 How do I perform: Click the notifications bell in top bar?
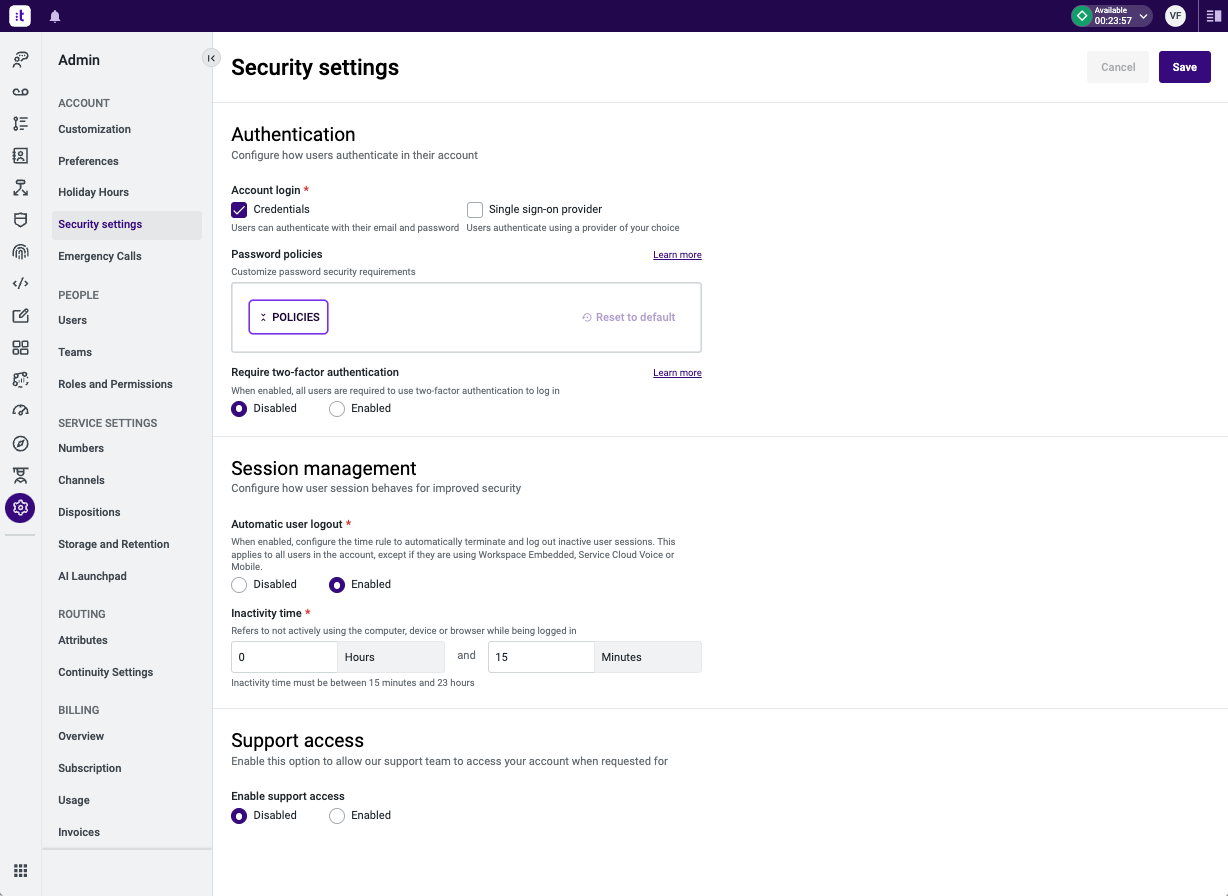[55, 15]
